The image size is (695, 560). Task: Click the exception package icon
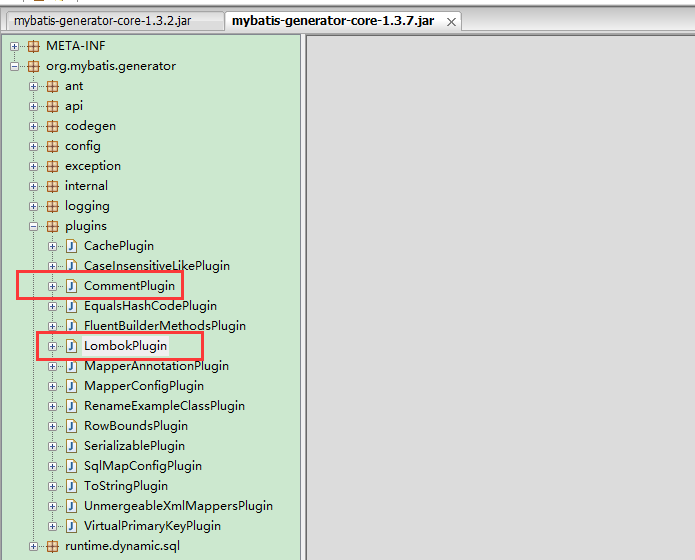(x=53, y=166)
